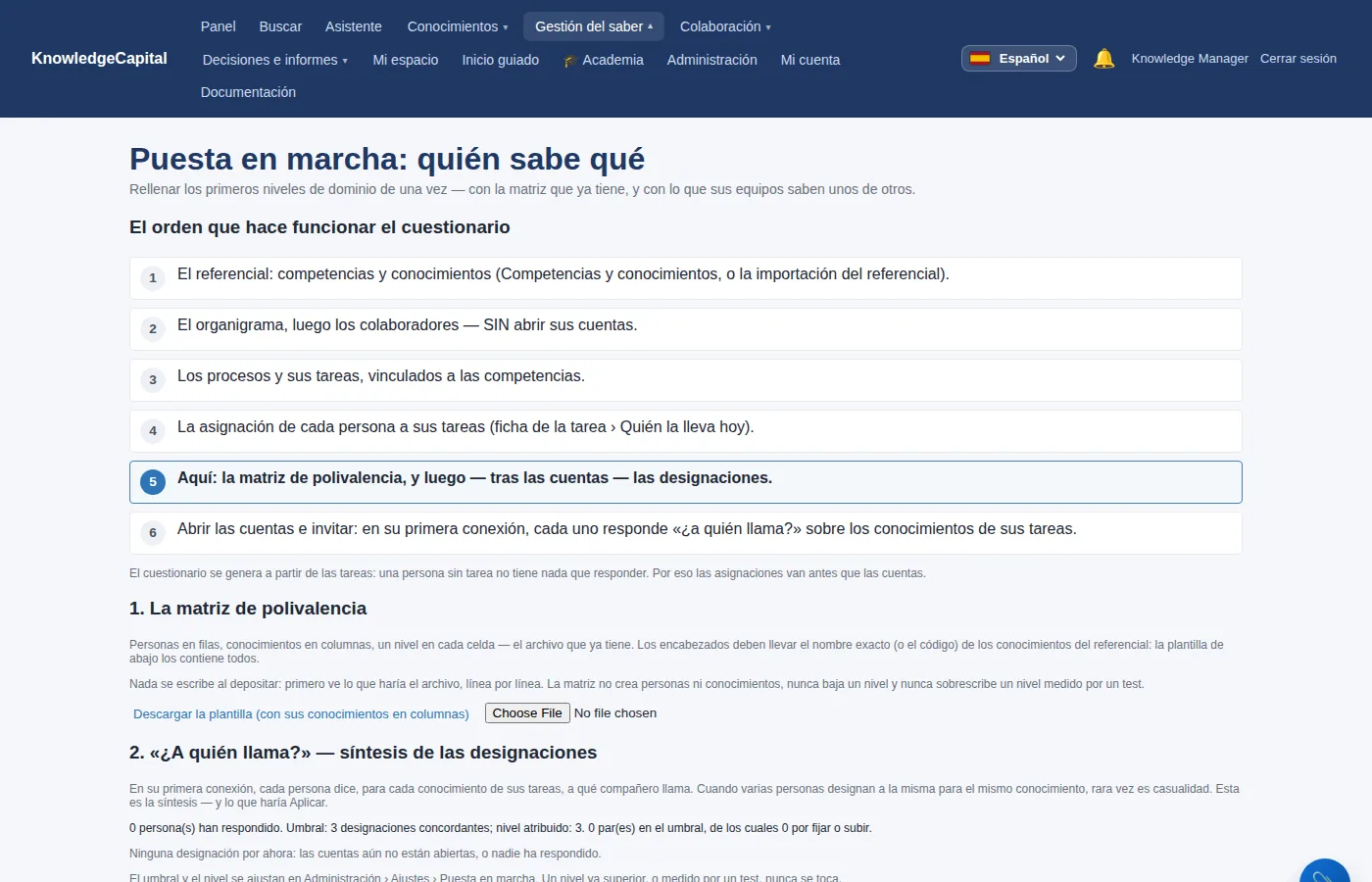Open the Panel menu item
This screenshot has width=1372, height=882.
pos(219,26)
